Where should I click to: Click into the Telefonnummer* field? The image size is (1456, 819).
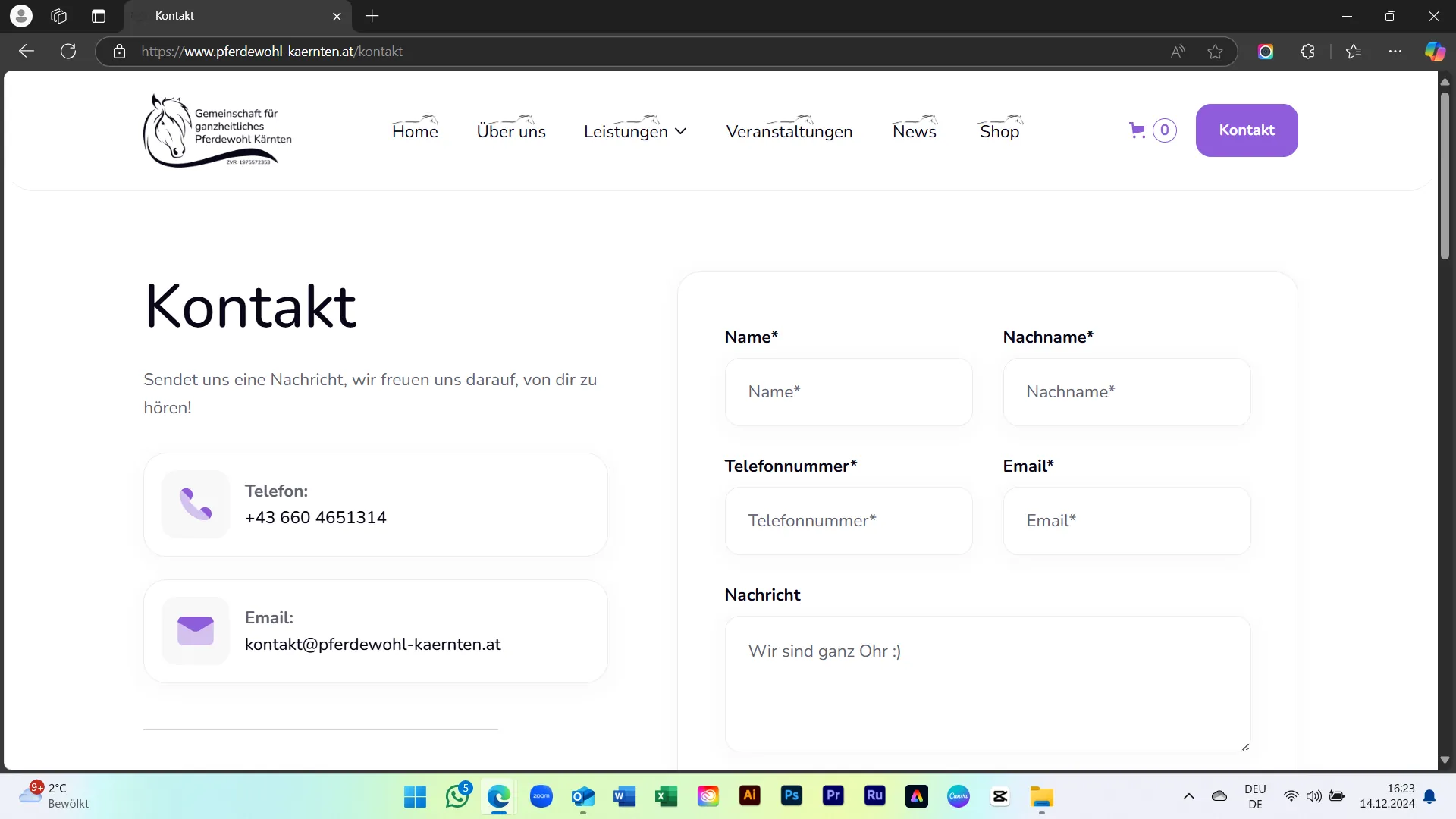click(849, 521)
